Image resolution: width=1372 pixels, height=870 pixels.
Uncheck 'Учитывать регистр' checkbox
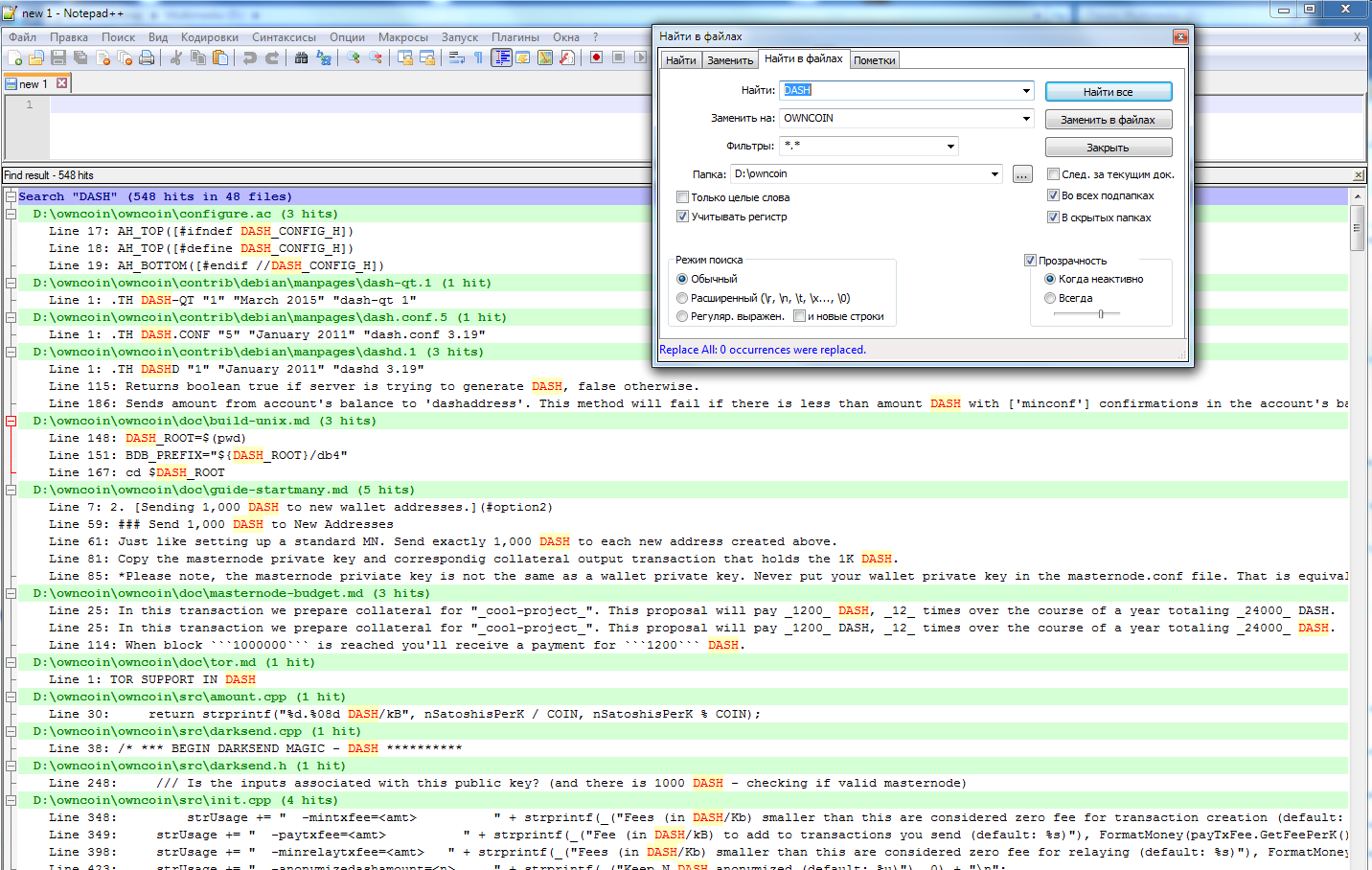(x=682, y=217)
